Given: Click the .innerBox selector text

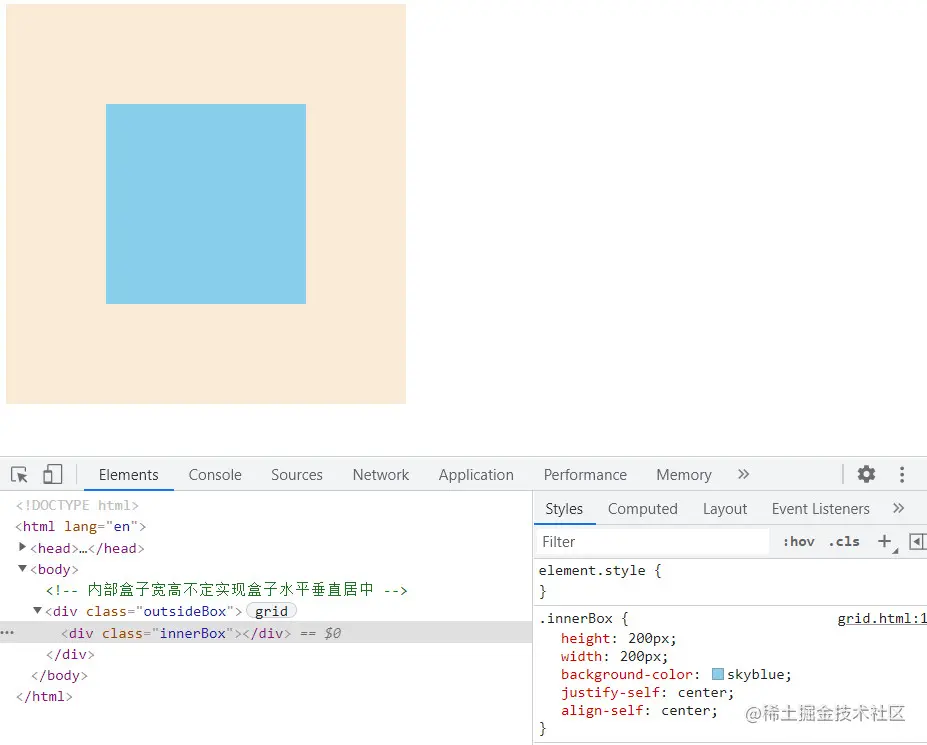Looking at the screenshot, I should pos(576,618).
